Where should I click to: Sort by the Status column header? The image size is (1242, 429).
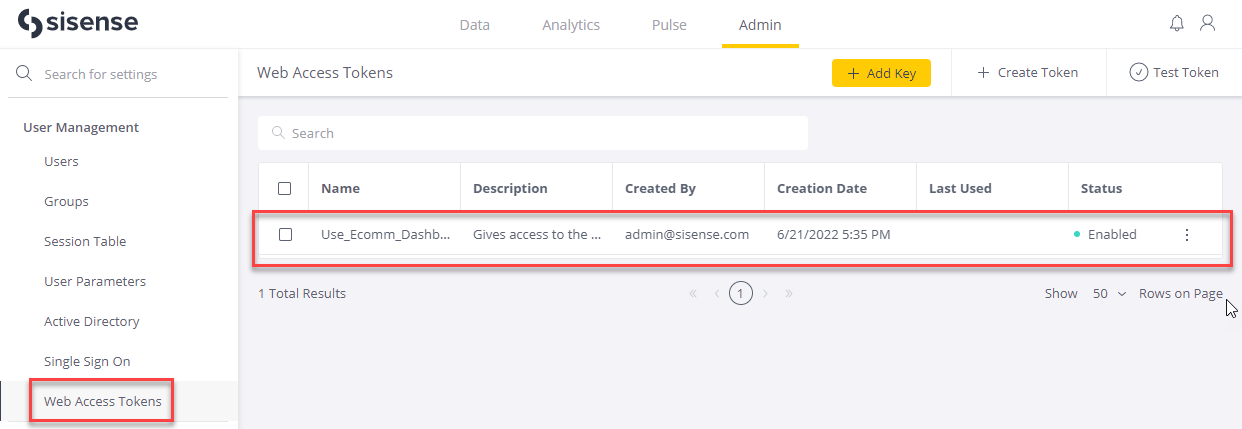[x=1102, y=188]
